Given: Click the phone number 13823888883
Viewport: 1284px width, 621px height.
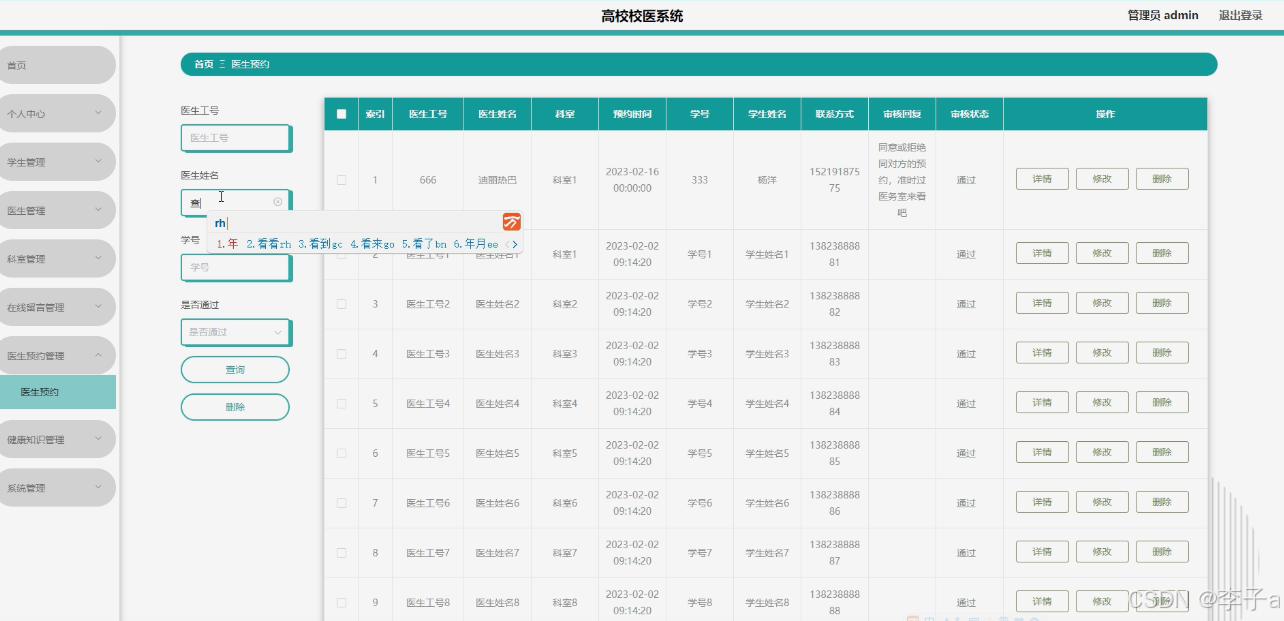Looking at the screenshot, I should [x=835, y=354].
